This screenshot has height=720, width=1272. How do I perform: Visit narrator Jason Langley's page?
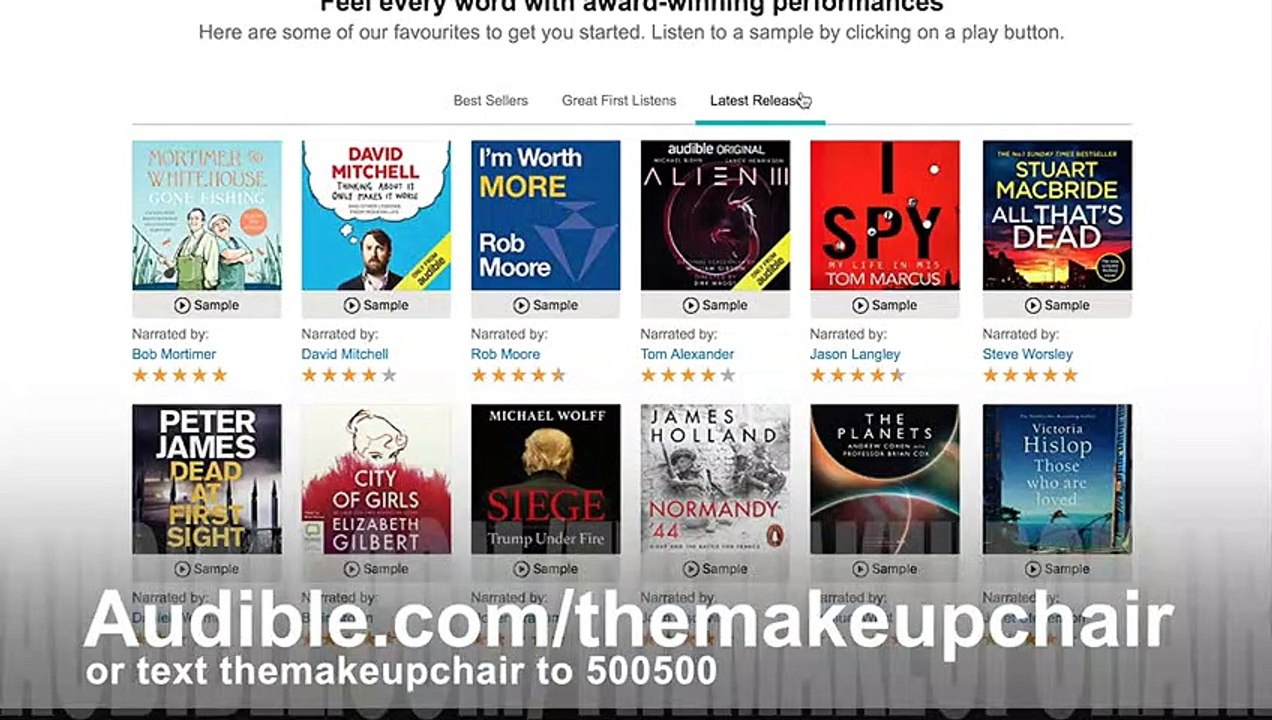(855, 354)
